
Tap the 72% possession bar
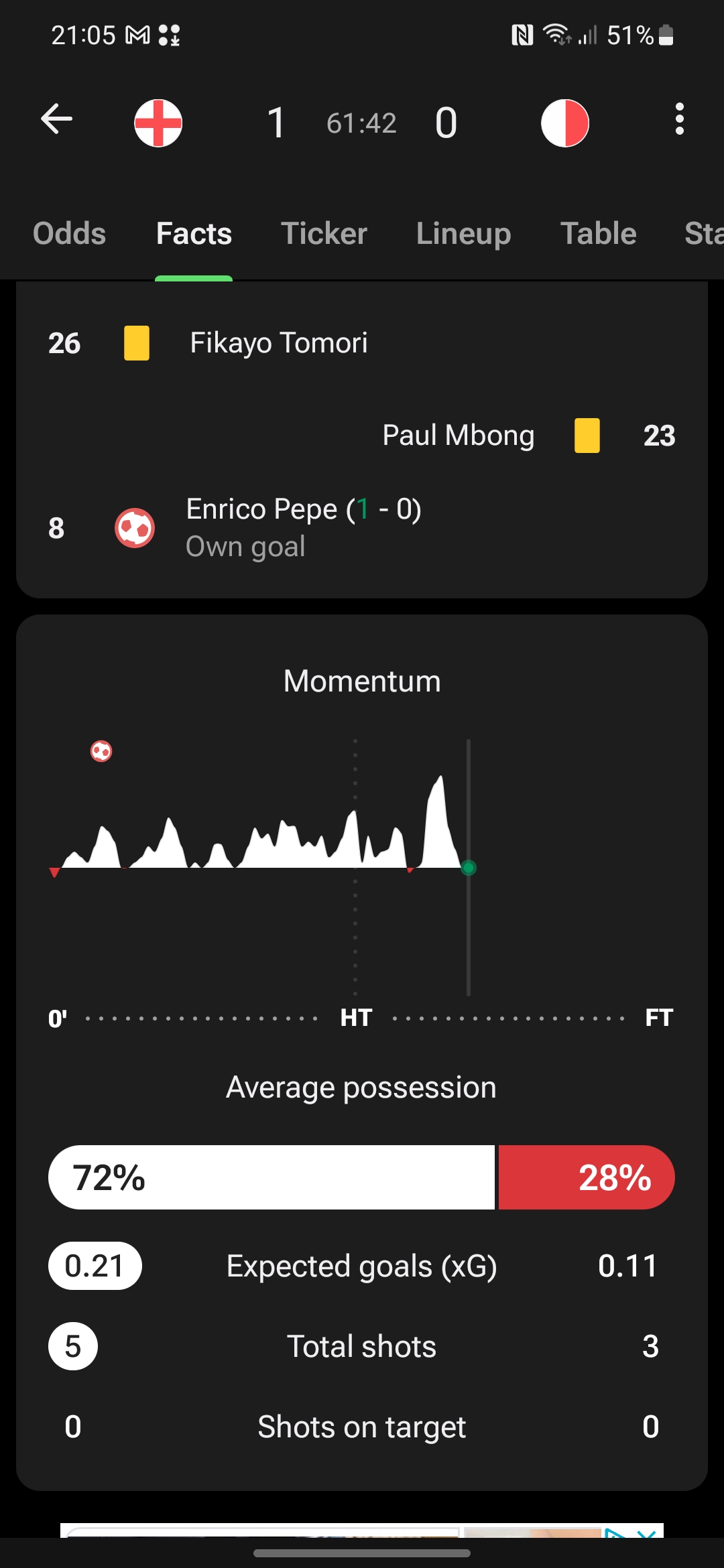271,1177
